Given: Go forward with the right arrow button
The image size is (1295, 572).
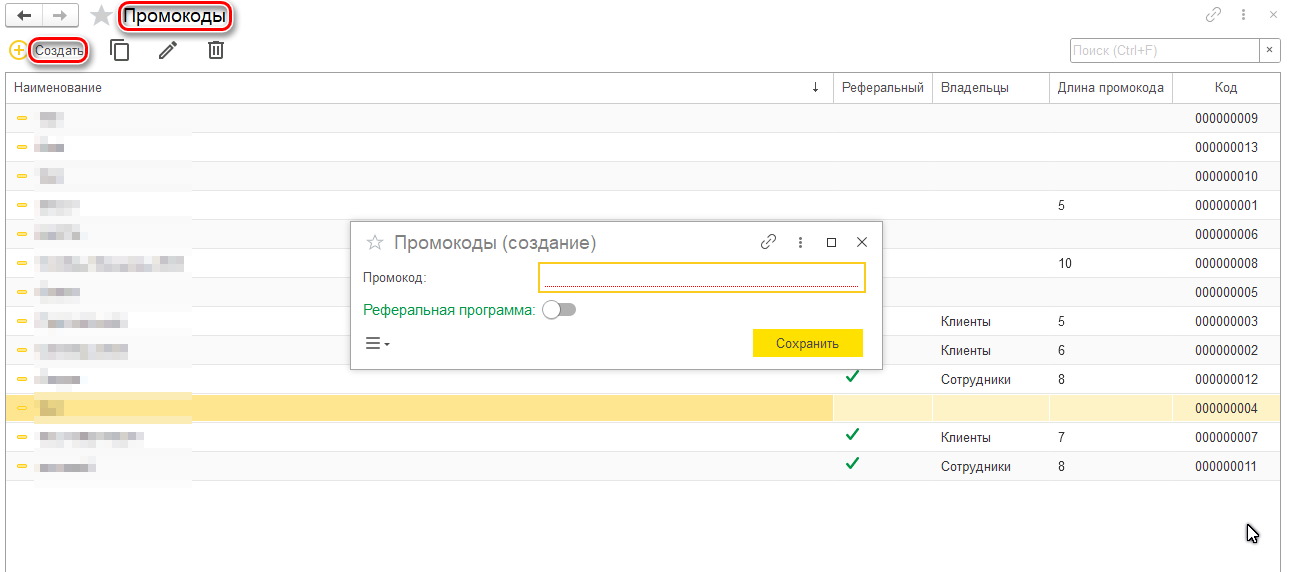Looking at the screenshot, I should [60, 16].
